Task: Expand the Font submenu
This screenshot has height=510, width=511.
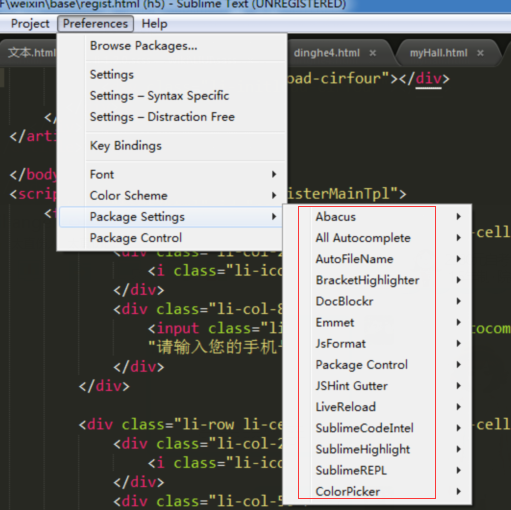Action: (x=172, y=174)
